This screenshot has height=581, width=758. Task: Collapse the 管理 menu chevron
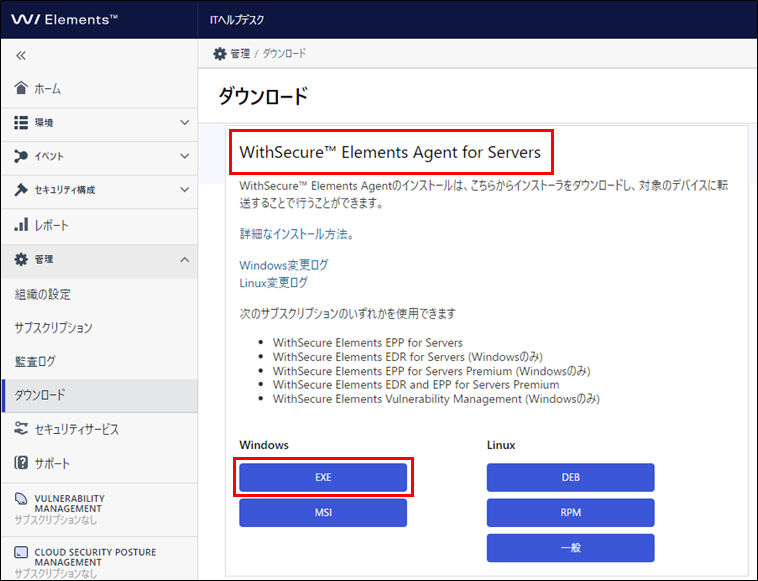tap(185, 260)
